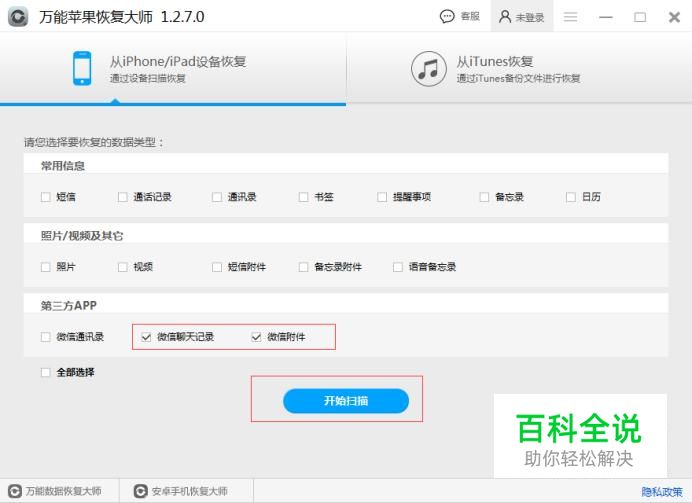692x503 pixels.
Task: Uncheck the 微信附件 checkbox
Action: pos(256,337)
